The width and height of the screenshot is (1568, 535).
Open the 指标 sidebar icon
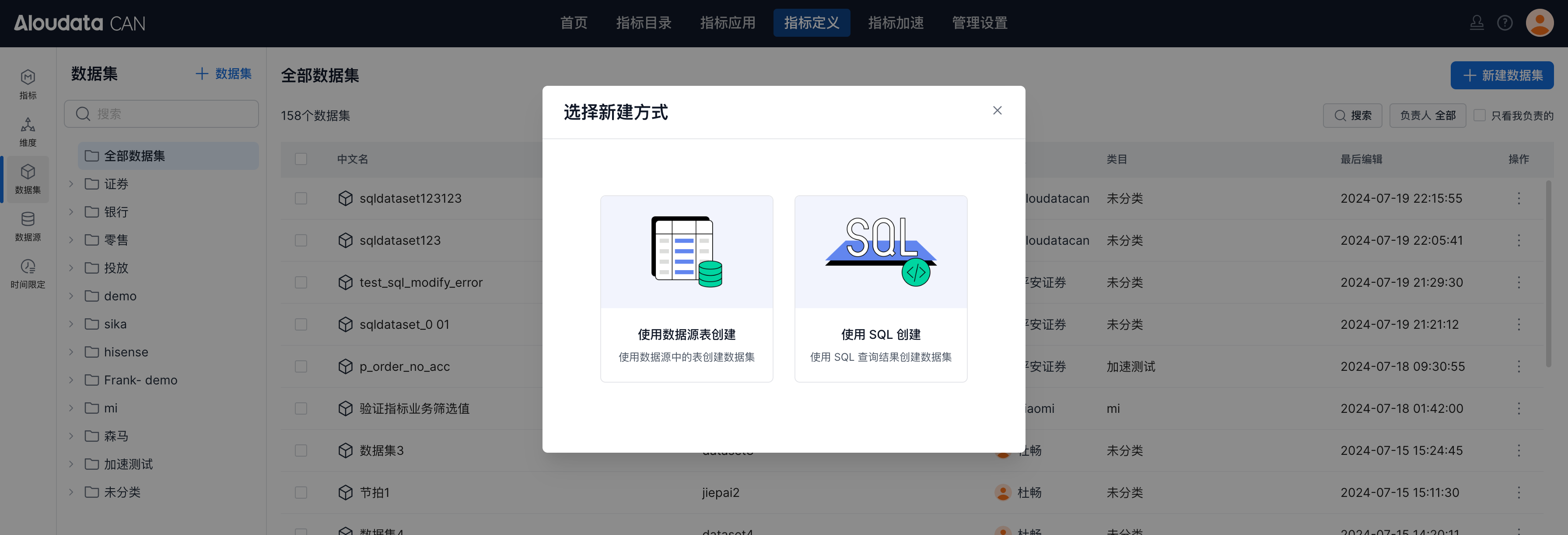tap(28, 84)
